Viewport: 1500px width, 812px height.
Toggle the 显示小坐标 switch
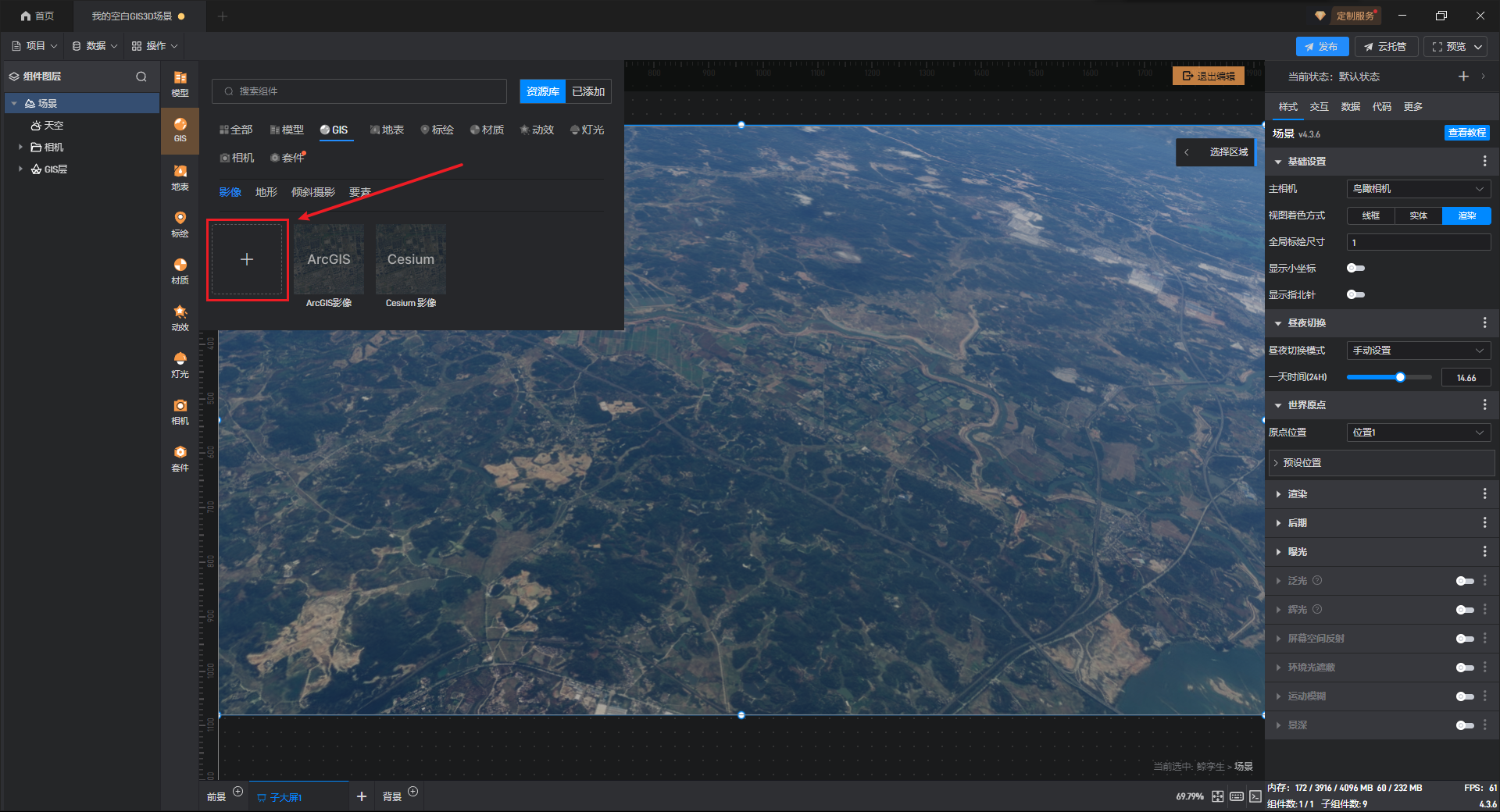pyautogui.click(x=1355, y=268)
